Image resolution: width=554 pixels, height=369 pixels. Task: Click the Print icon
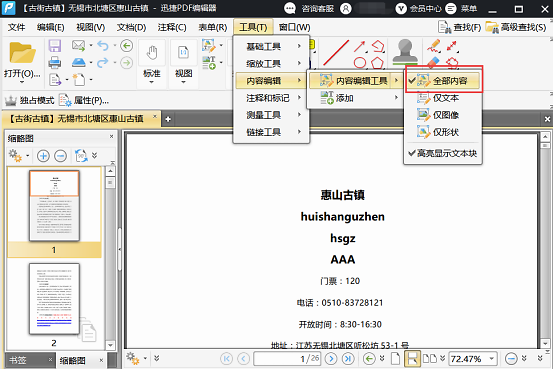click(x=55, y=63)
